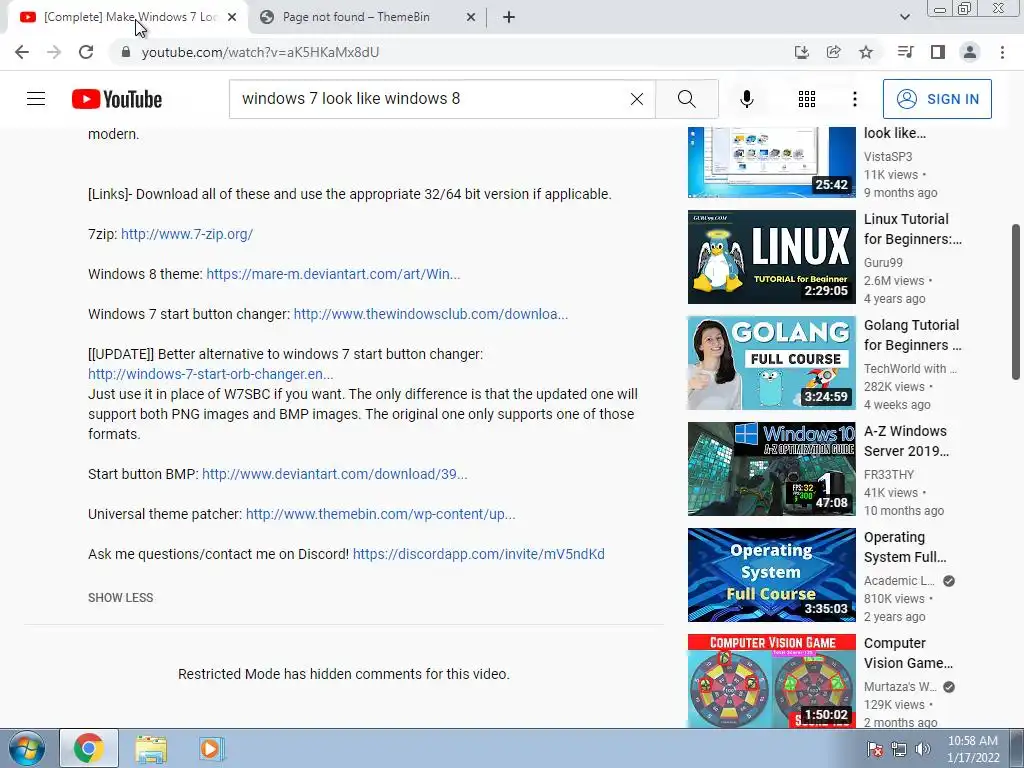Visit the FR33THY channel name

coord(889,475)
